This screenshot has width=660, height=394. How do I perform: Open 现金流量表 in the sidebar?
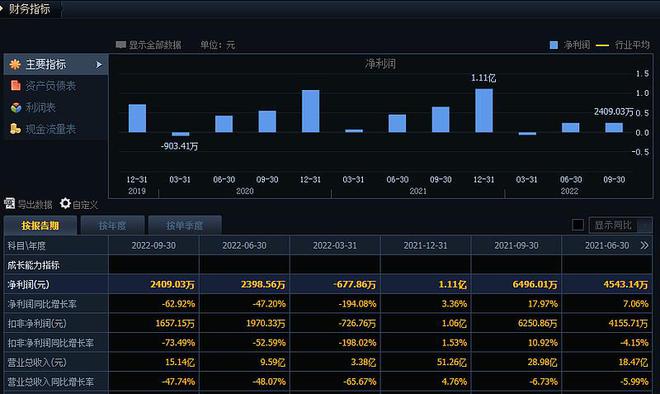[51, 129]
